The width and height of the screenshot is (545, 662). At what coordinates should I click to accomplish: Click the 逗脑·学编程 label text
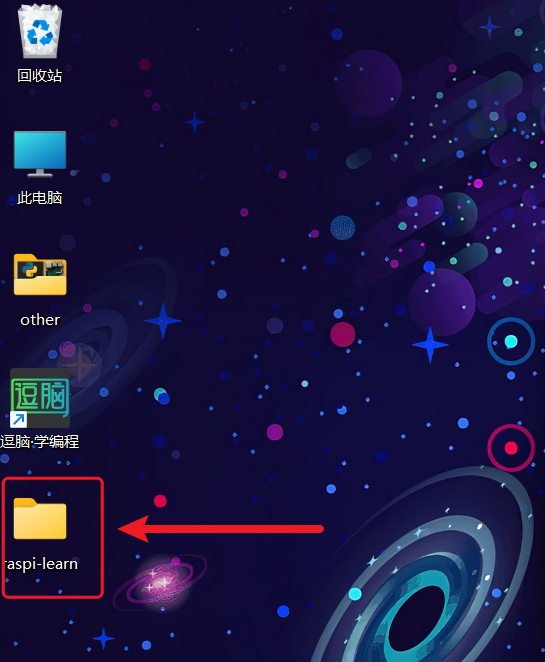pyautogui.click(x=40, y=442)
